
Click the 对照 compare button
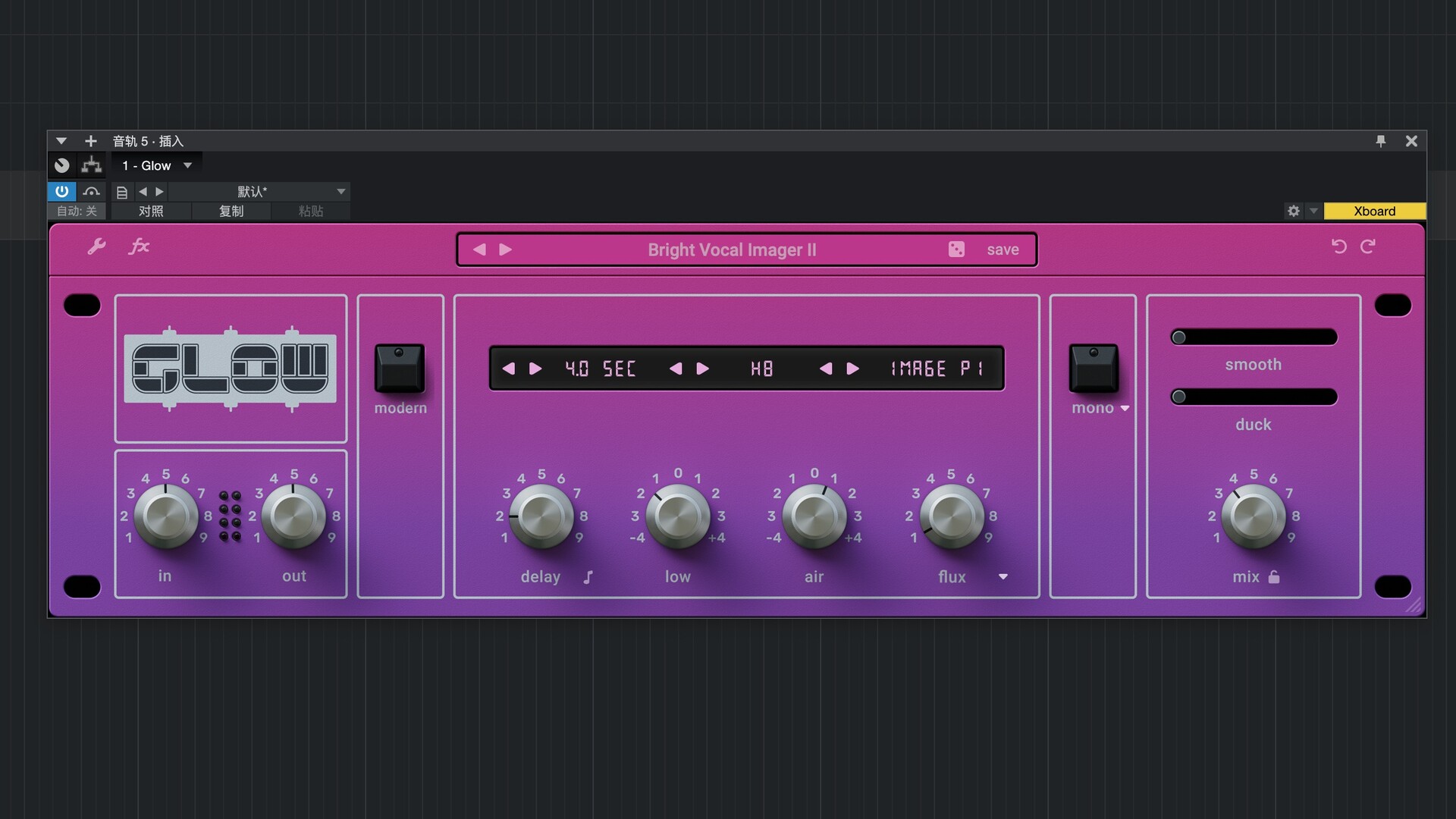click(x=151, y=211)
